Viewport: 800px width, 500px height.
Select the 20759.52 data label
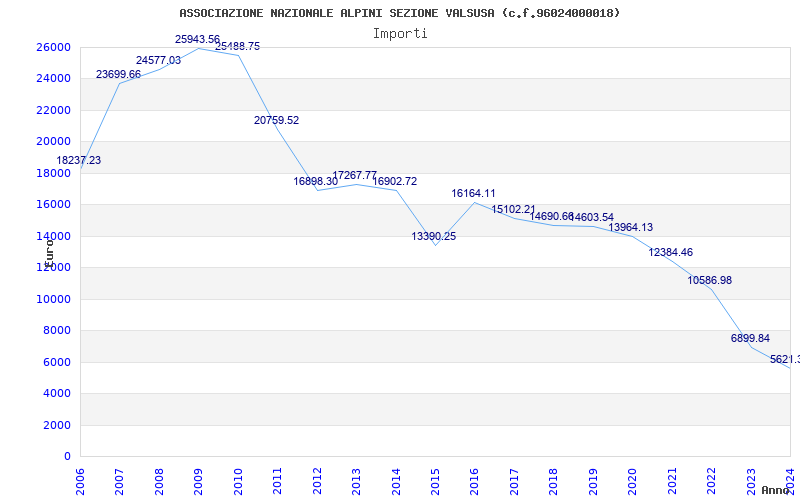277,120
